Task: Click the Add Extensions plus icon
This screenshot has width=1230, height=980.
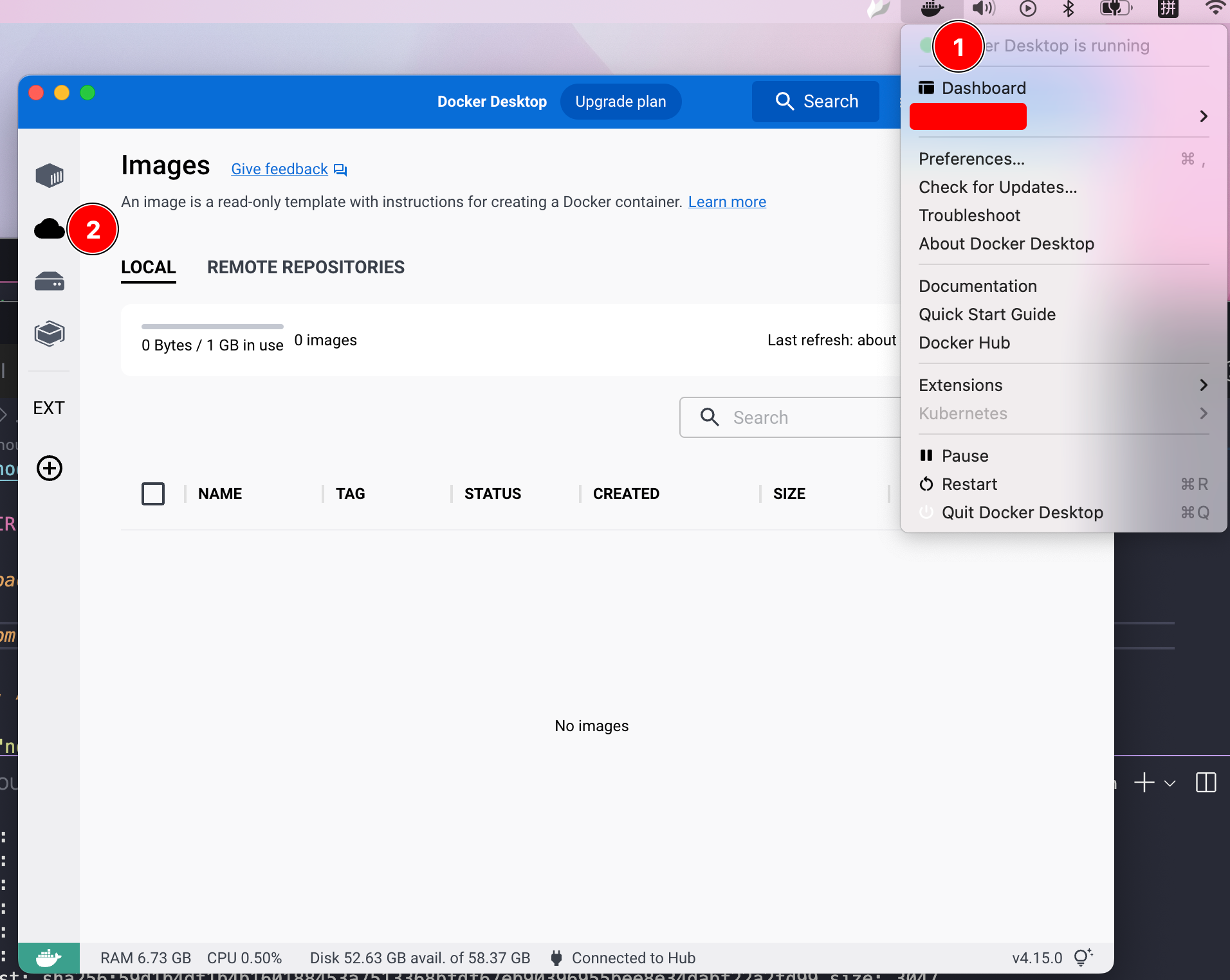Action: tap(50, 468)
